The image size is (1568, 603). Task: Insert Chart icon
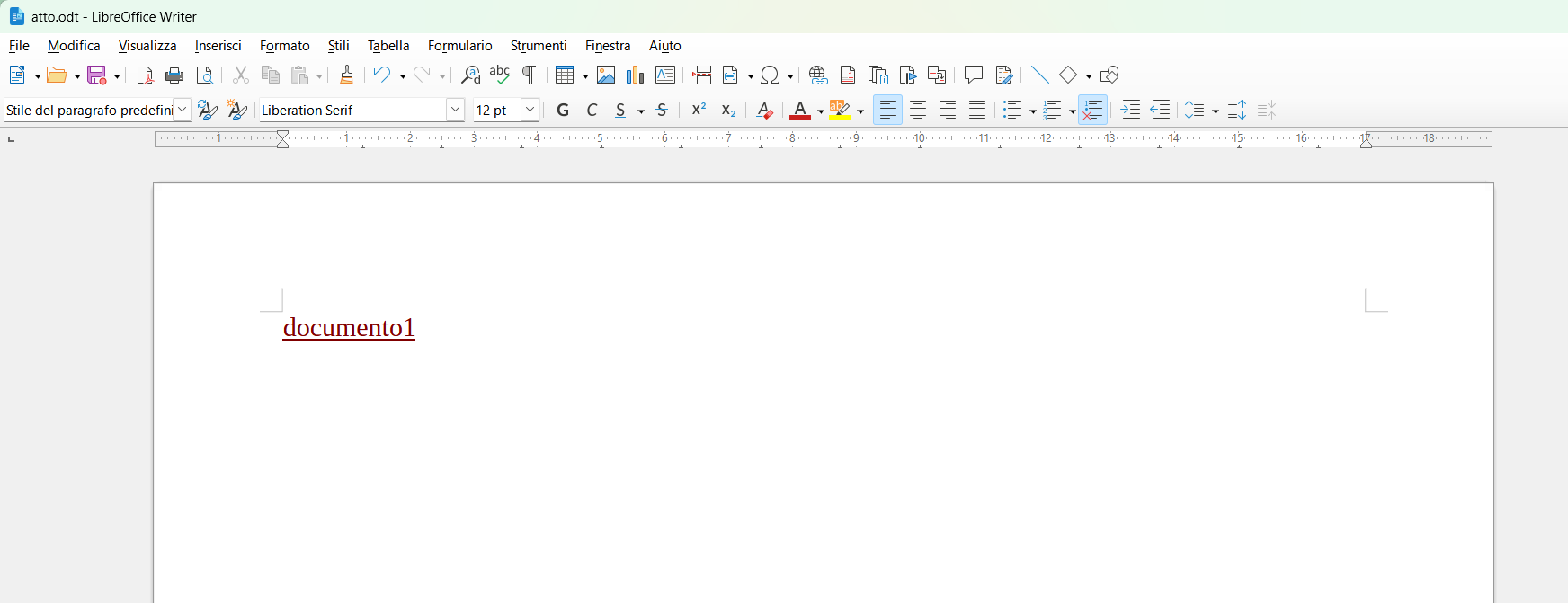tap(636, 75)
